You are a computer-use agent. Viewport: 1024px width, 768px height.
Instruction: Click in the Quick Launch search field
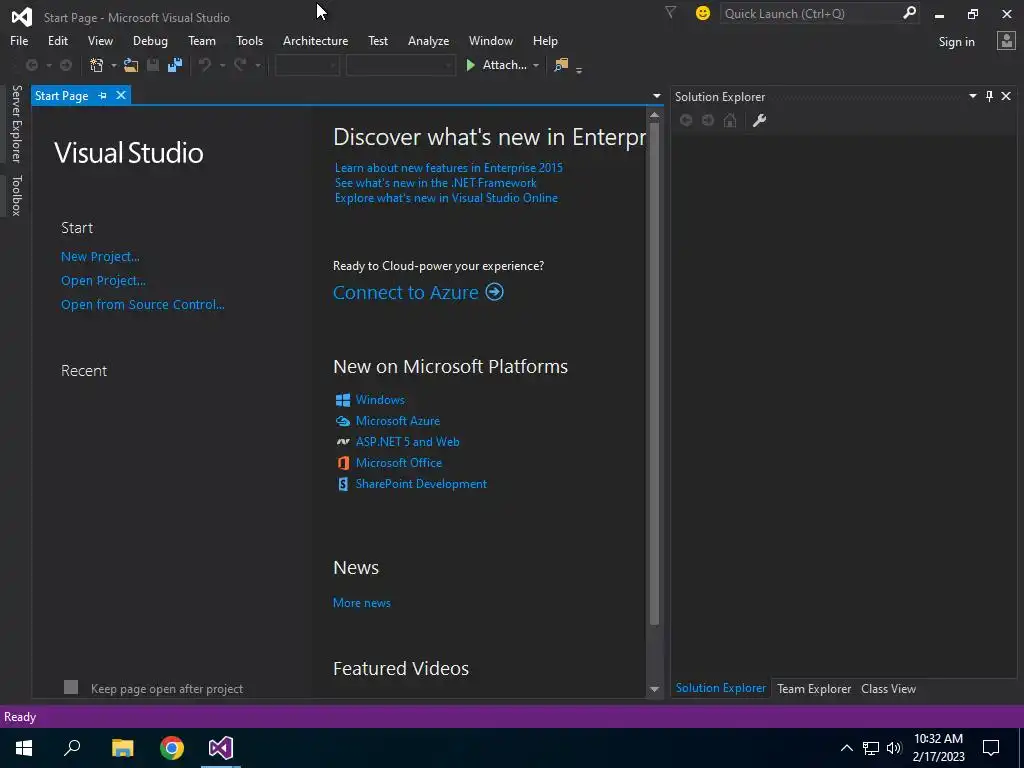[810, 13]
